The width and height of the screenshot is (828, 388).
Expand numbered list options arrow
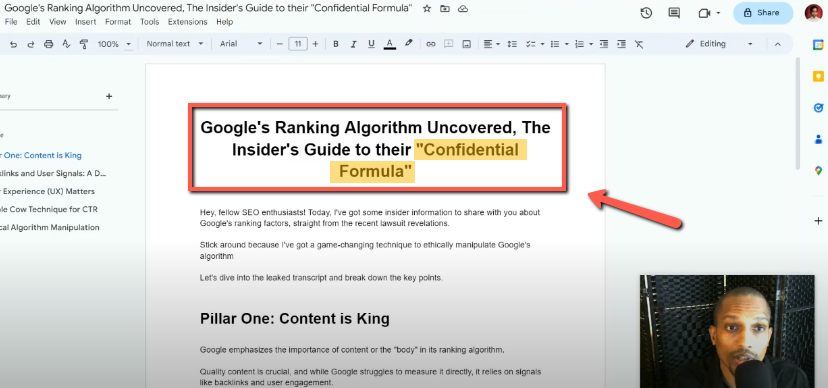[591, 44]
